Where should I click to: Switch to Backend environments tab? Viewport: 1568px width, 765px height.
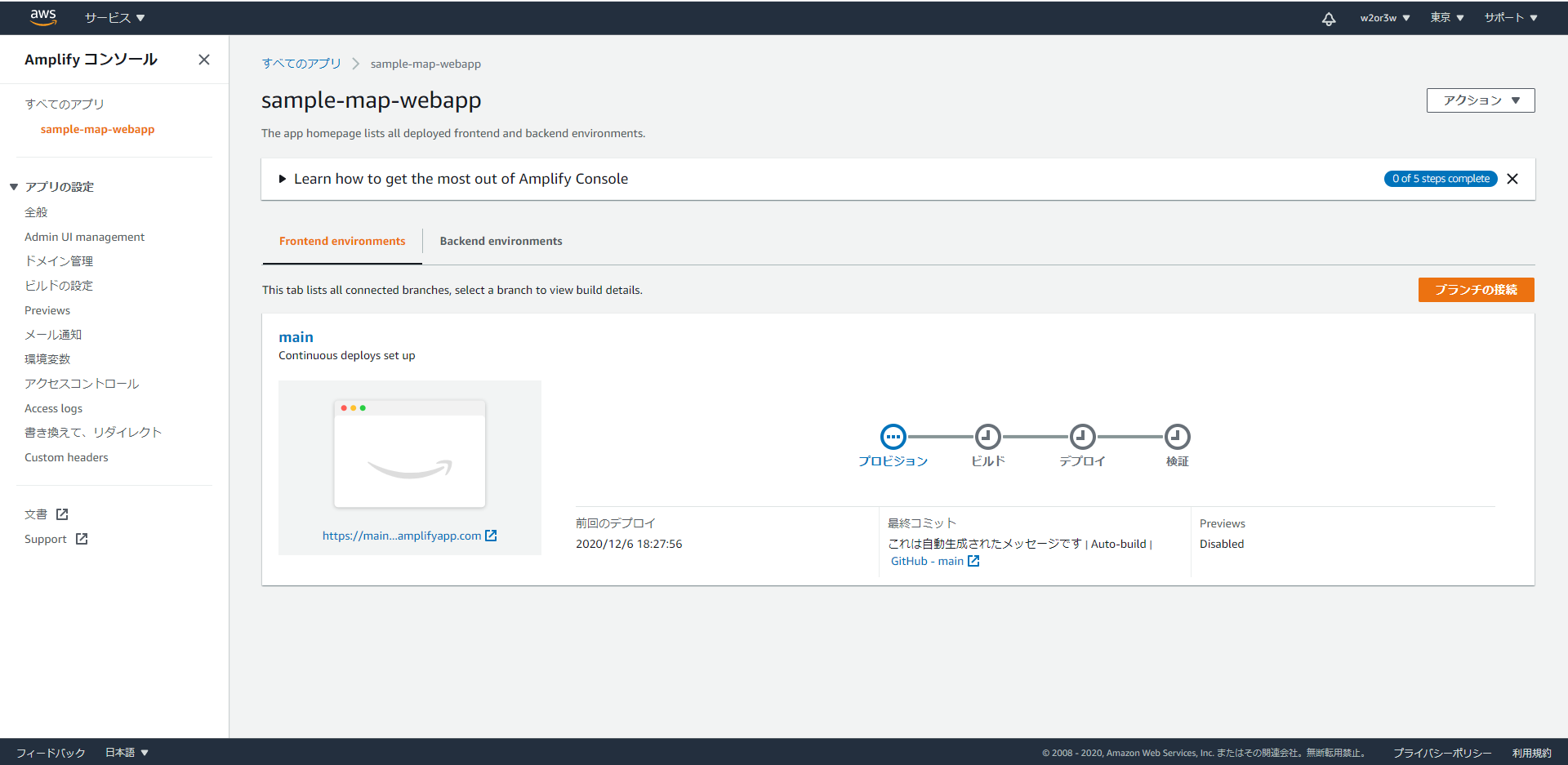[501, 241]
